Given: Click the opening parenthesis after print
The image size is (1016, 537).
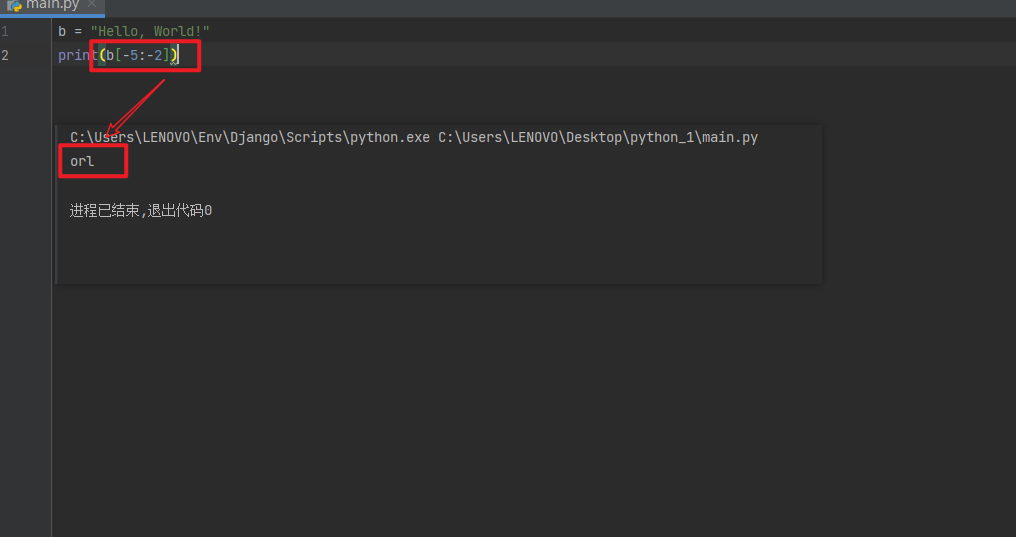Looking at the screenshot, I should pos(102,55).
